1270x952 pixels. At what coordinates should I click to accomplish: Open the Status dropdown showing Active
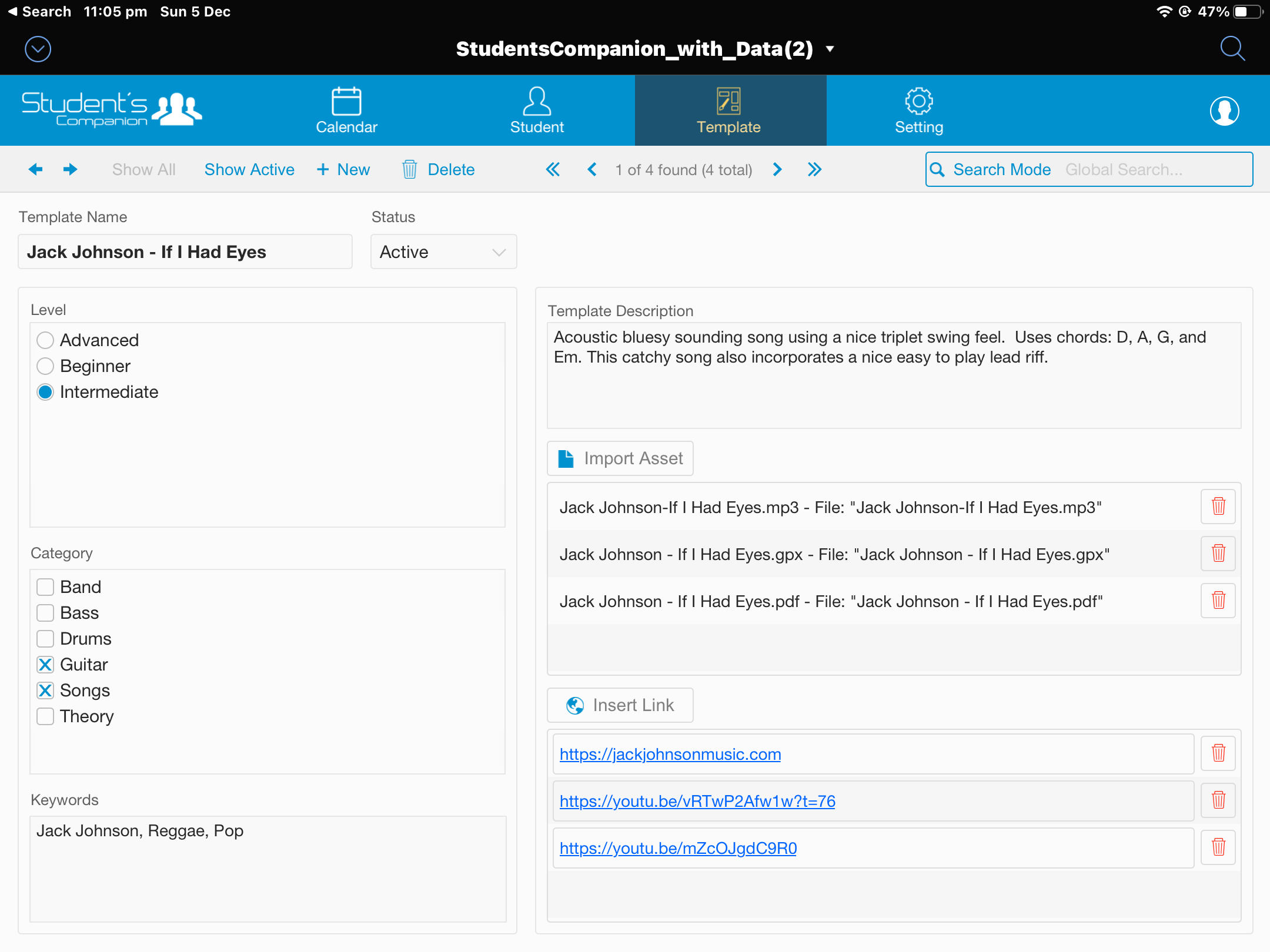(444, 252)
